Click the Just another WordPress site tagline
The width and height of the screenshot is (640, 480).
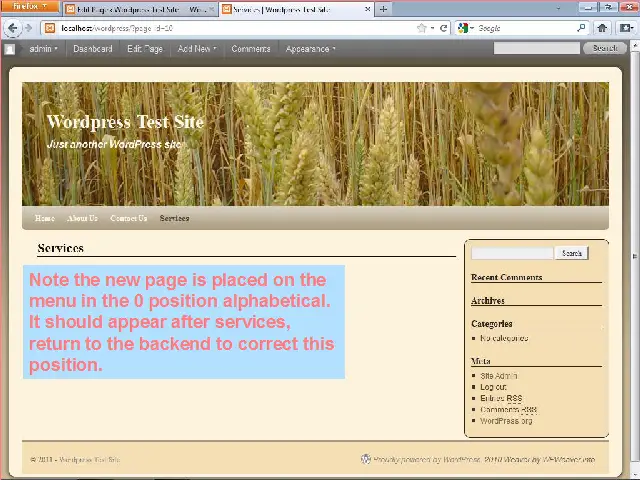(x=116, y=144)
